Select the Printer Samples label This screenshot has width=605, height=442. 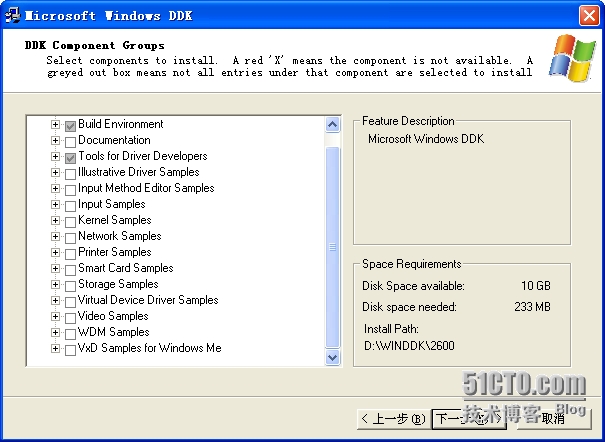115,252
